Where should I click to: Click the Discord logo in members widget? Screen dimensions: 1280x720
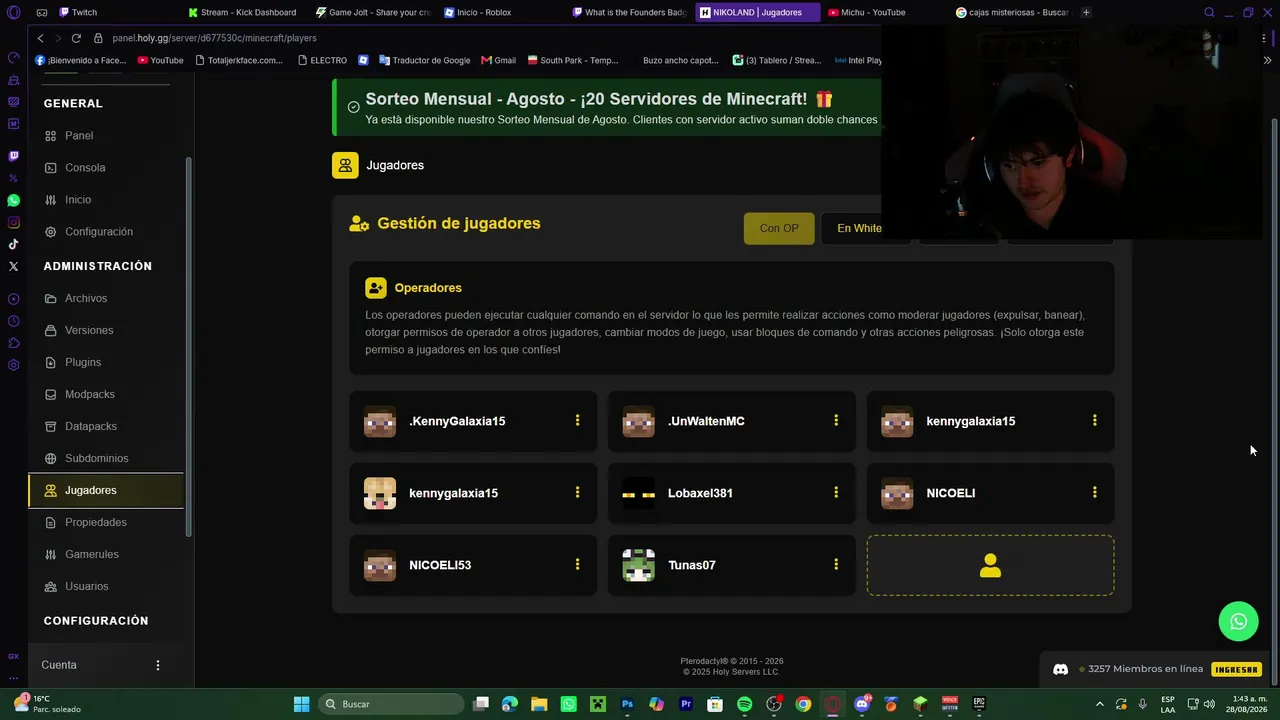(x=1061, y=669)
